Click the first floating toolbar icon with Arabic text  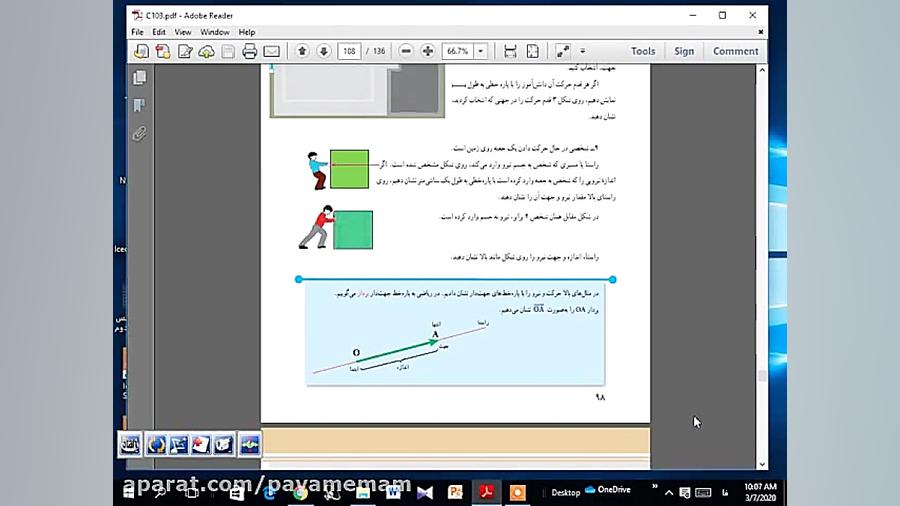point(130,445)
